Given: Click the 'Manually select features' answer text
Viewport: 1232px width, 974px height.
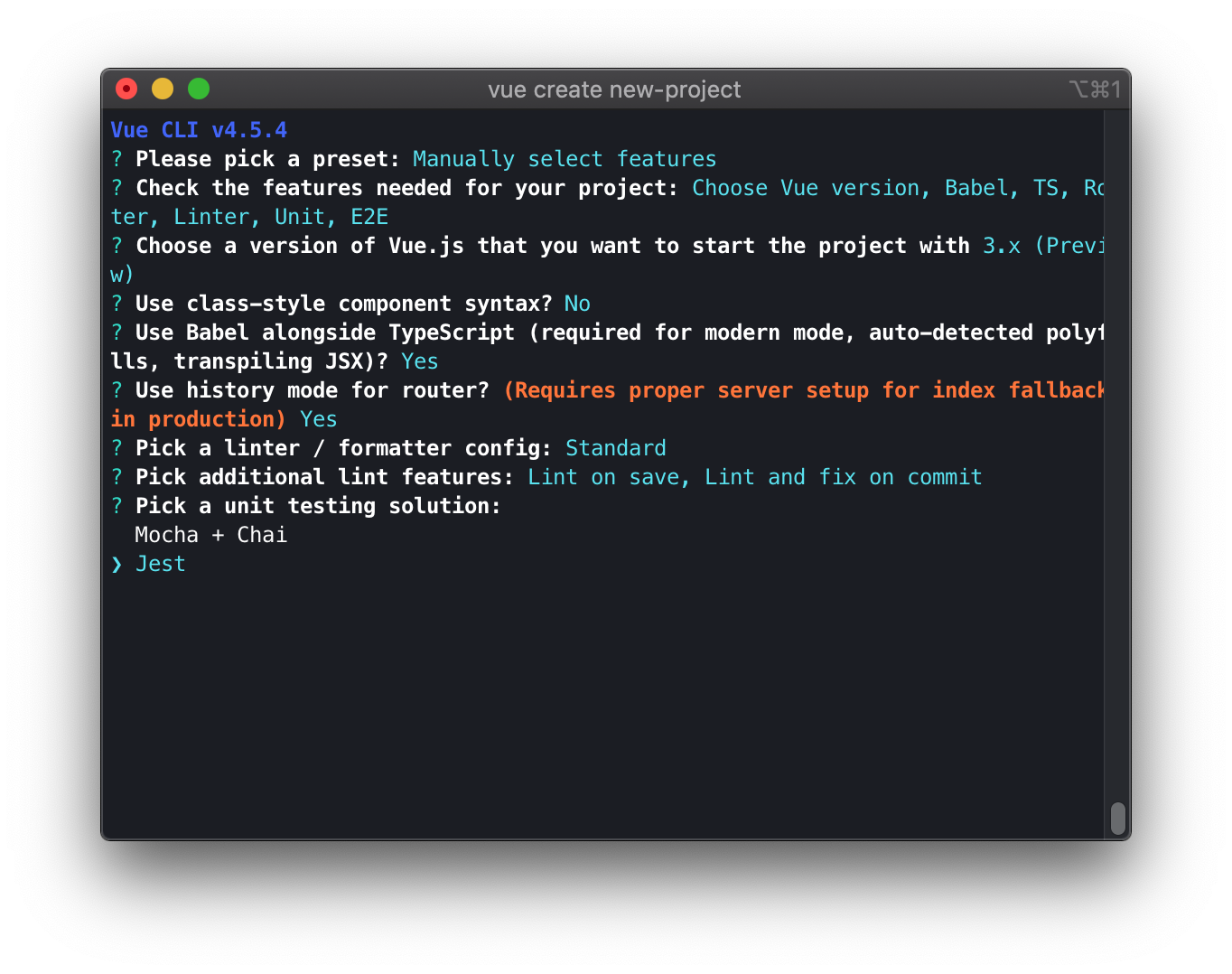Looking at the screenshot, I should point(565,159).
